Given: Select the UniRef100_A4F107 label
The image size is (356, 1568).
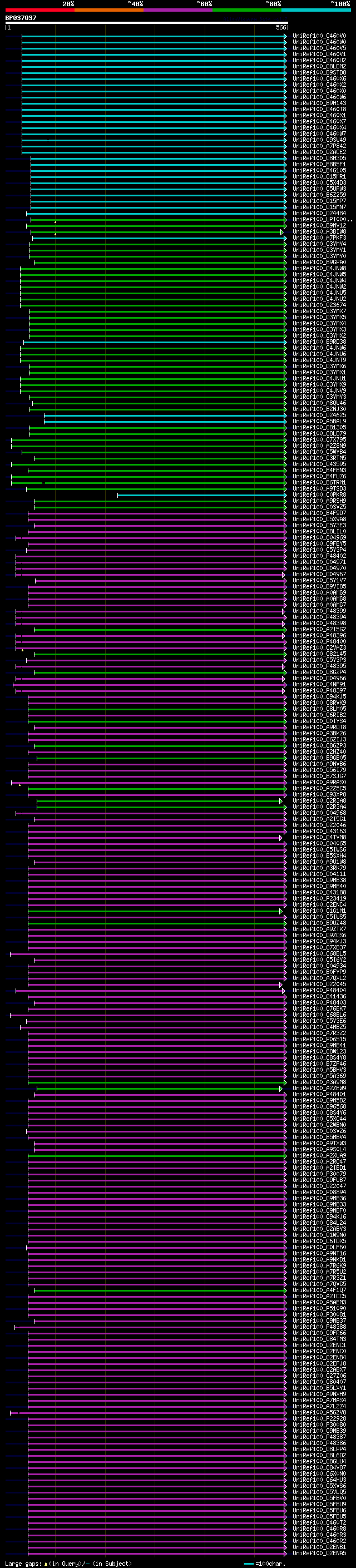Looking at the screenshot, I should point(319,1290).
